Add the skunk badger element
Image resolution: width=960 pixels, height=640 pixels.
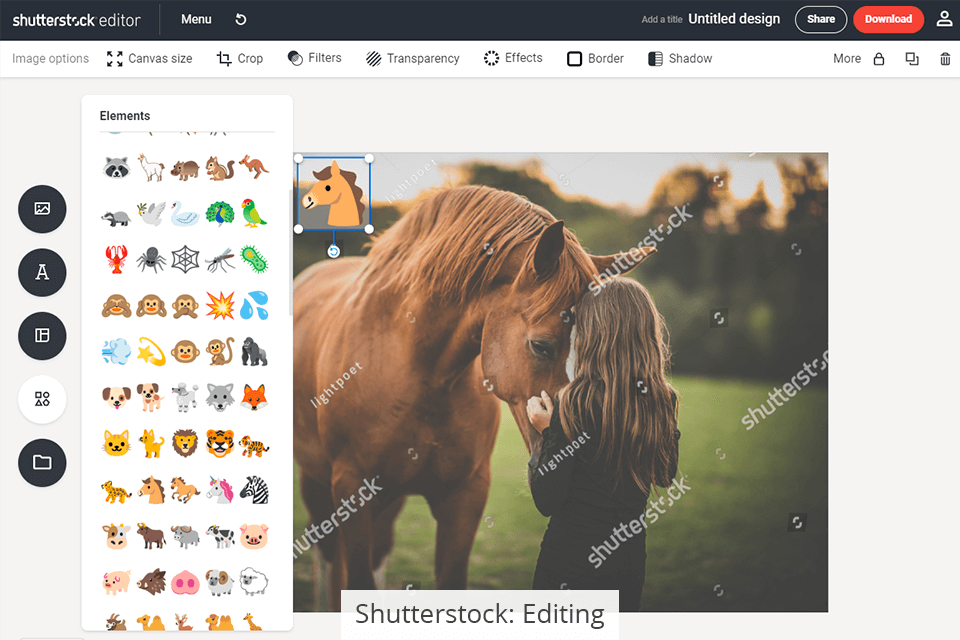[116, 217]
